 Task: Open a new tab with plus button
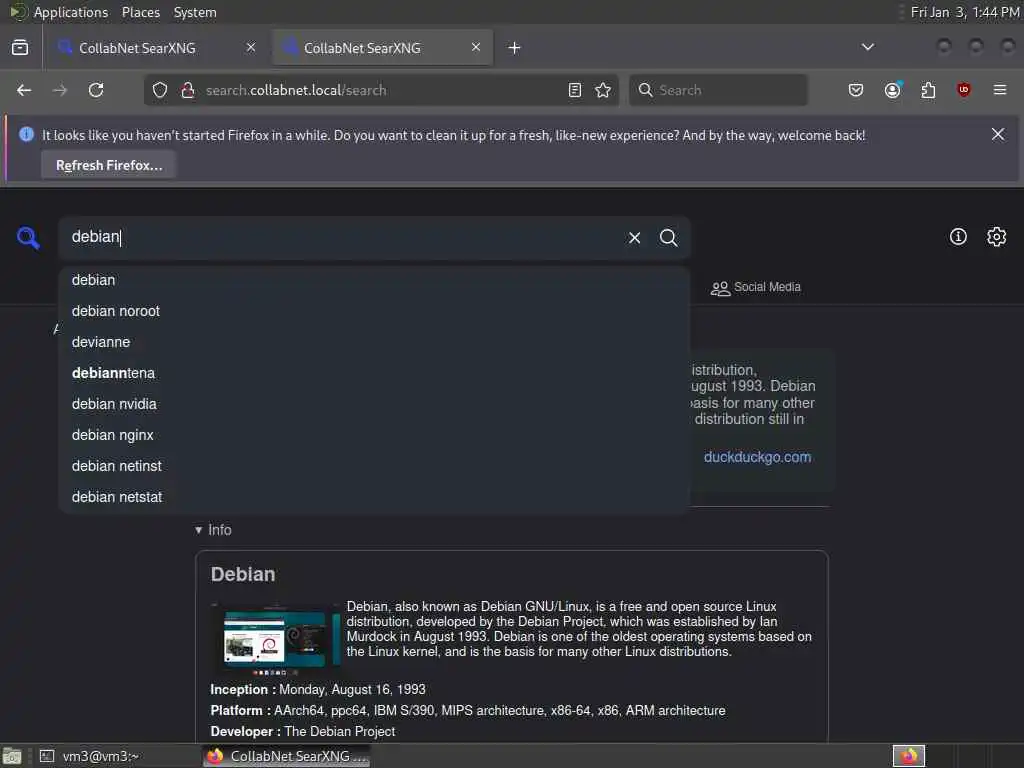coord(515,48)
